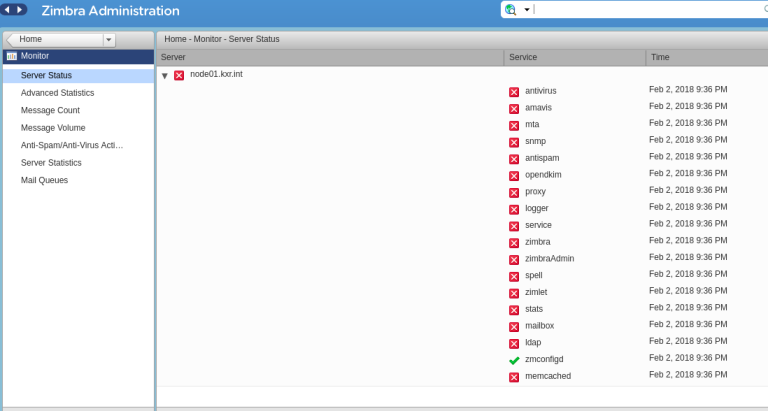Sort by Time column header
The image size is (768, 411).
[x=707, y=57]
